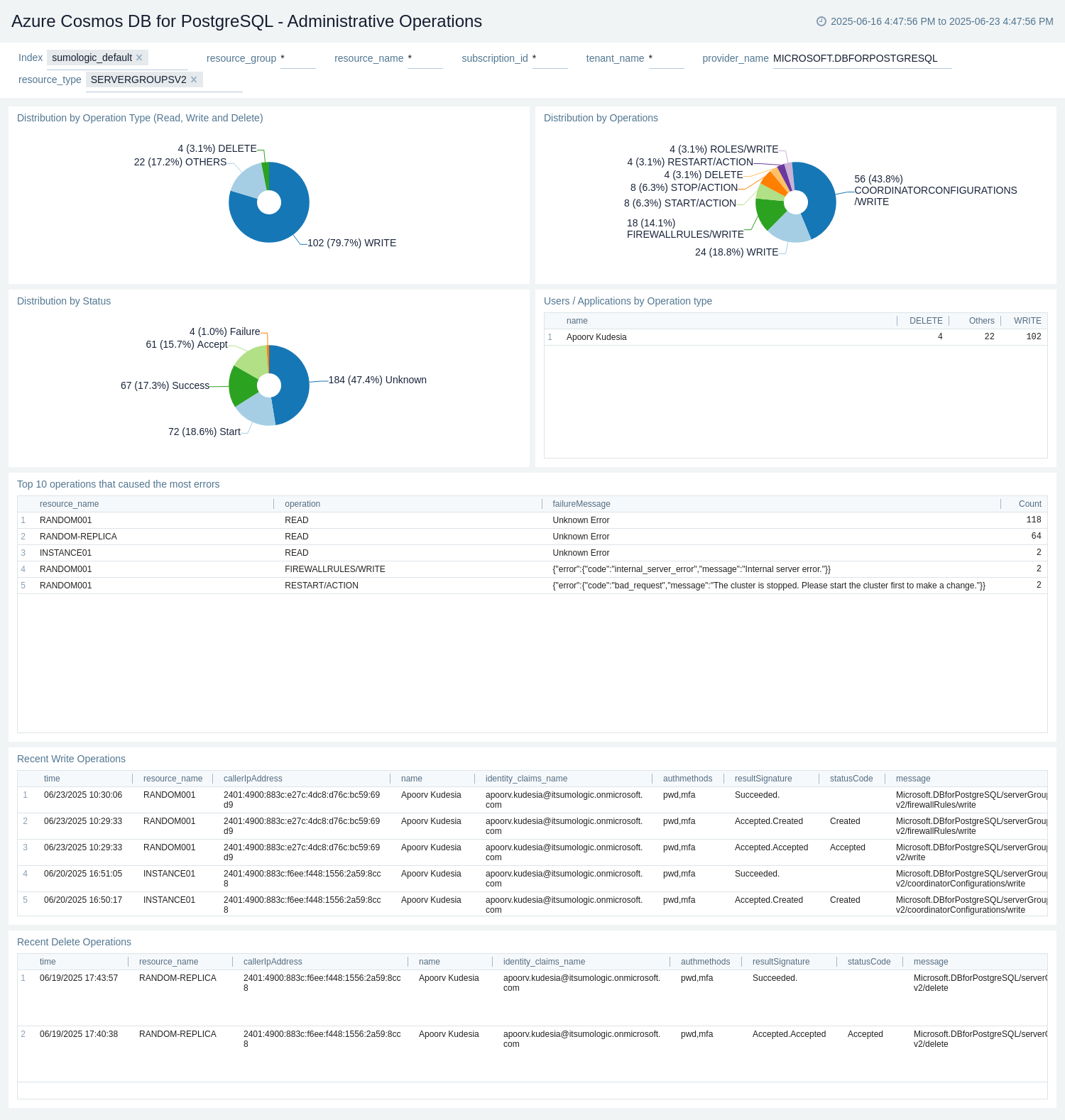Click the 102 (79.7%) WRITE label

click(x=351, y=243)
